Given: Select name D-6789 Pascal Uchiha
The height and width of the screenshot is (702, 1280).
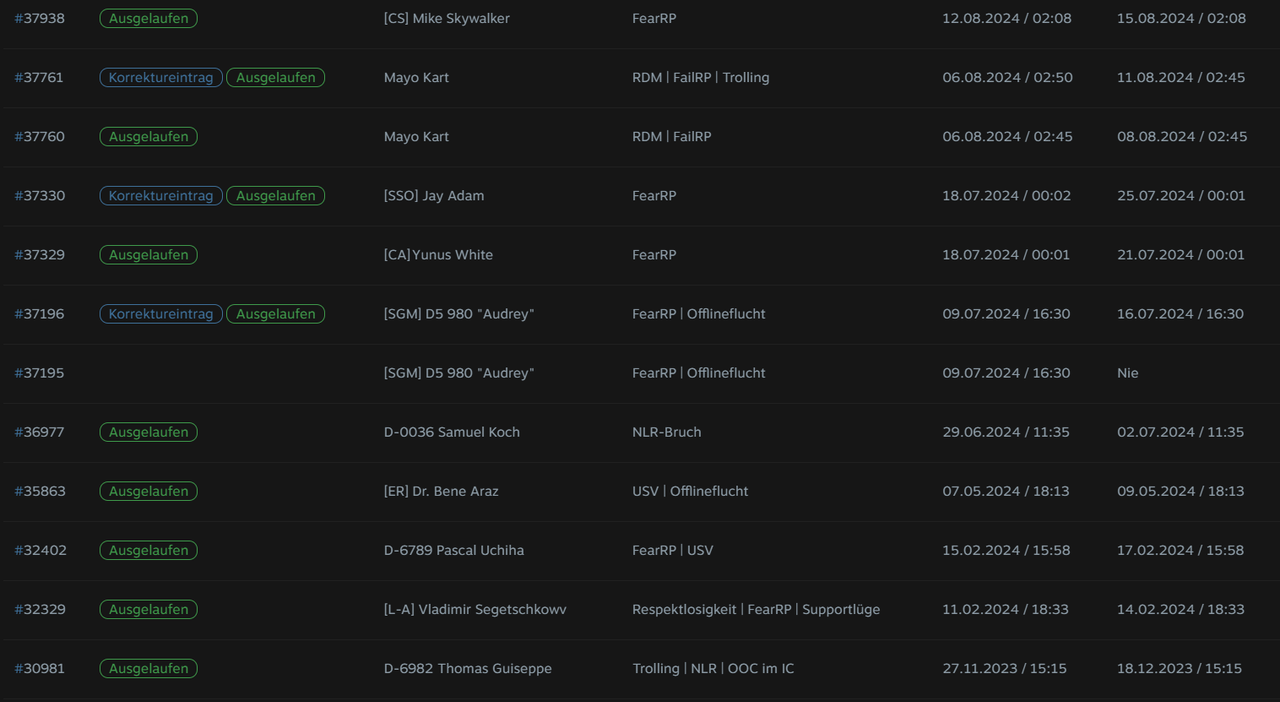Looking at the screenshot, I should (x=453, y=549).
